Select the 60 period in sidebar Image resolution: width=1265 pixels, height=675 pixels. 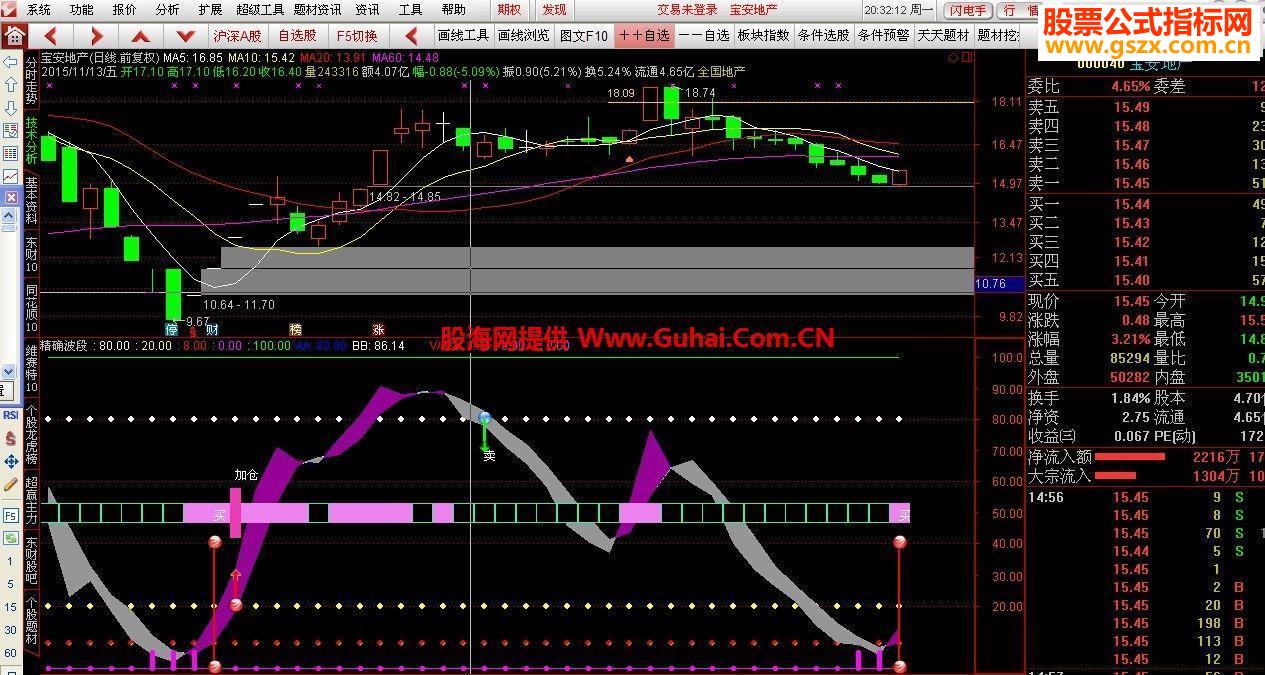click(x=10, y=653)
